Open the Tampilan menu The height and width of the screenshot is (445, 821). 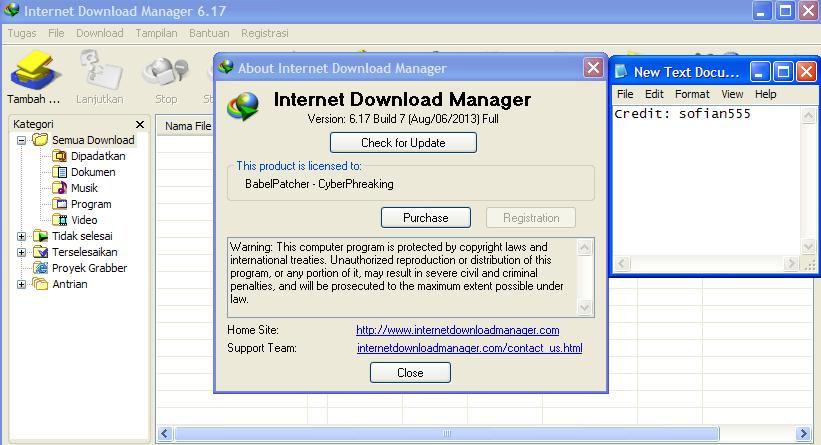(x=156, y=33)
